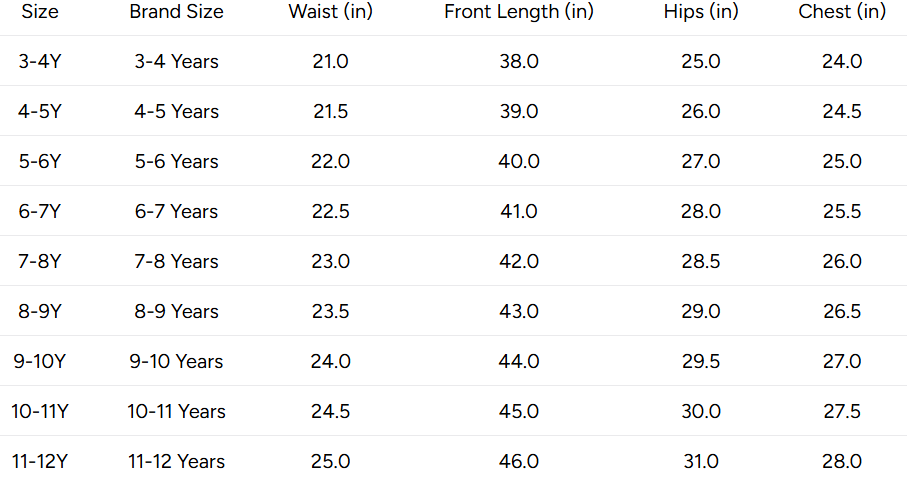Click the 9-10Y size cell

pos(40,362)
